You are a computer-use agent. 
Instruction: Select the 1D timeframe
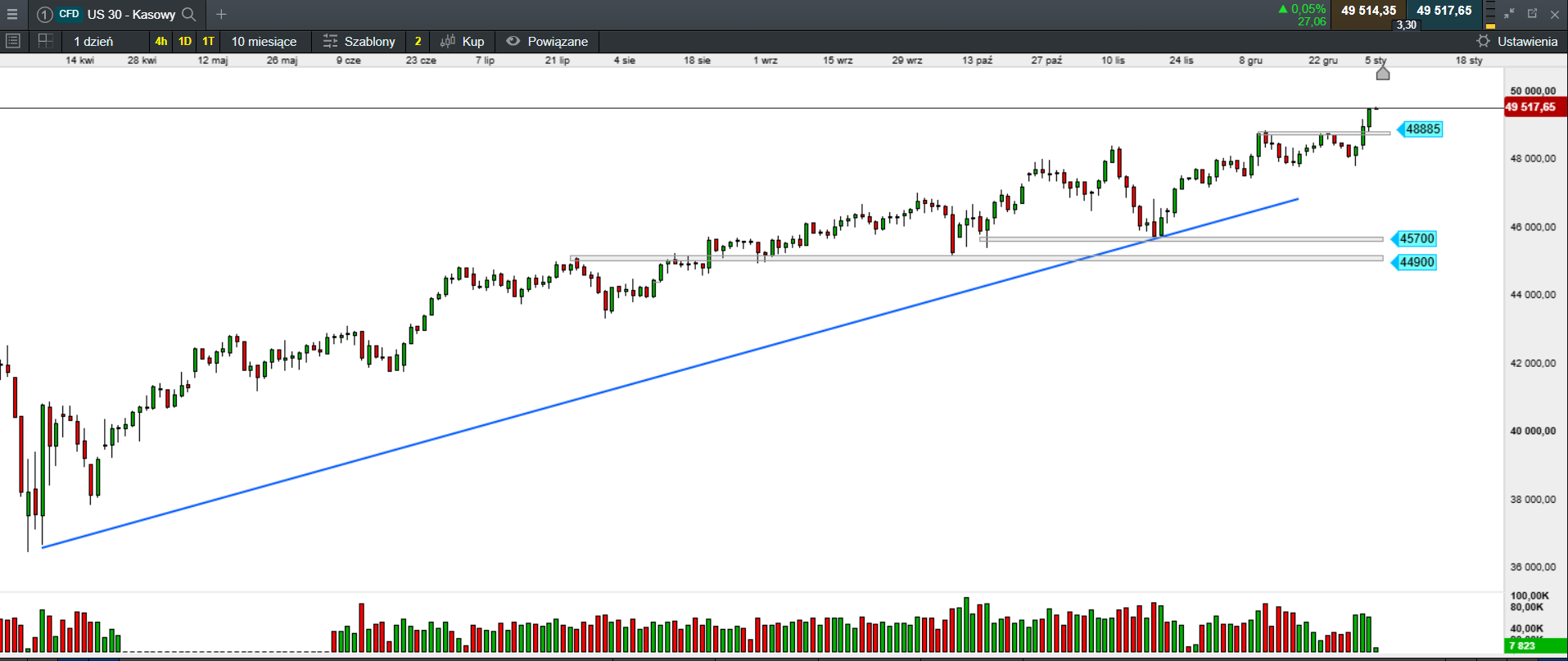[x=185, y=41]
